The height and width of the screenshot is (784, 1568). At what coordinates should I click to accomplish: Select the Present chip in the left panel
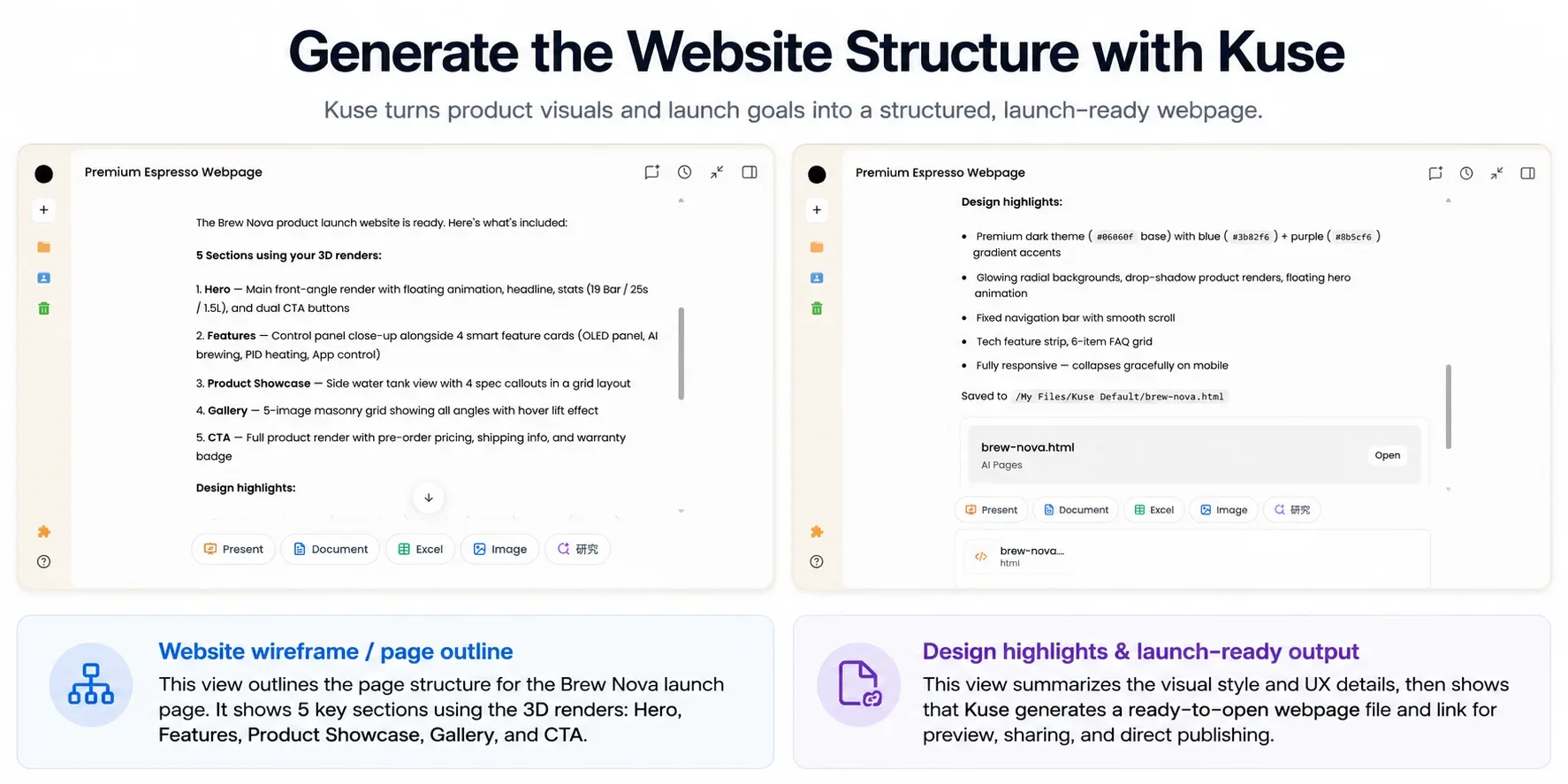pos(233,549)
